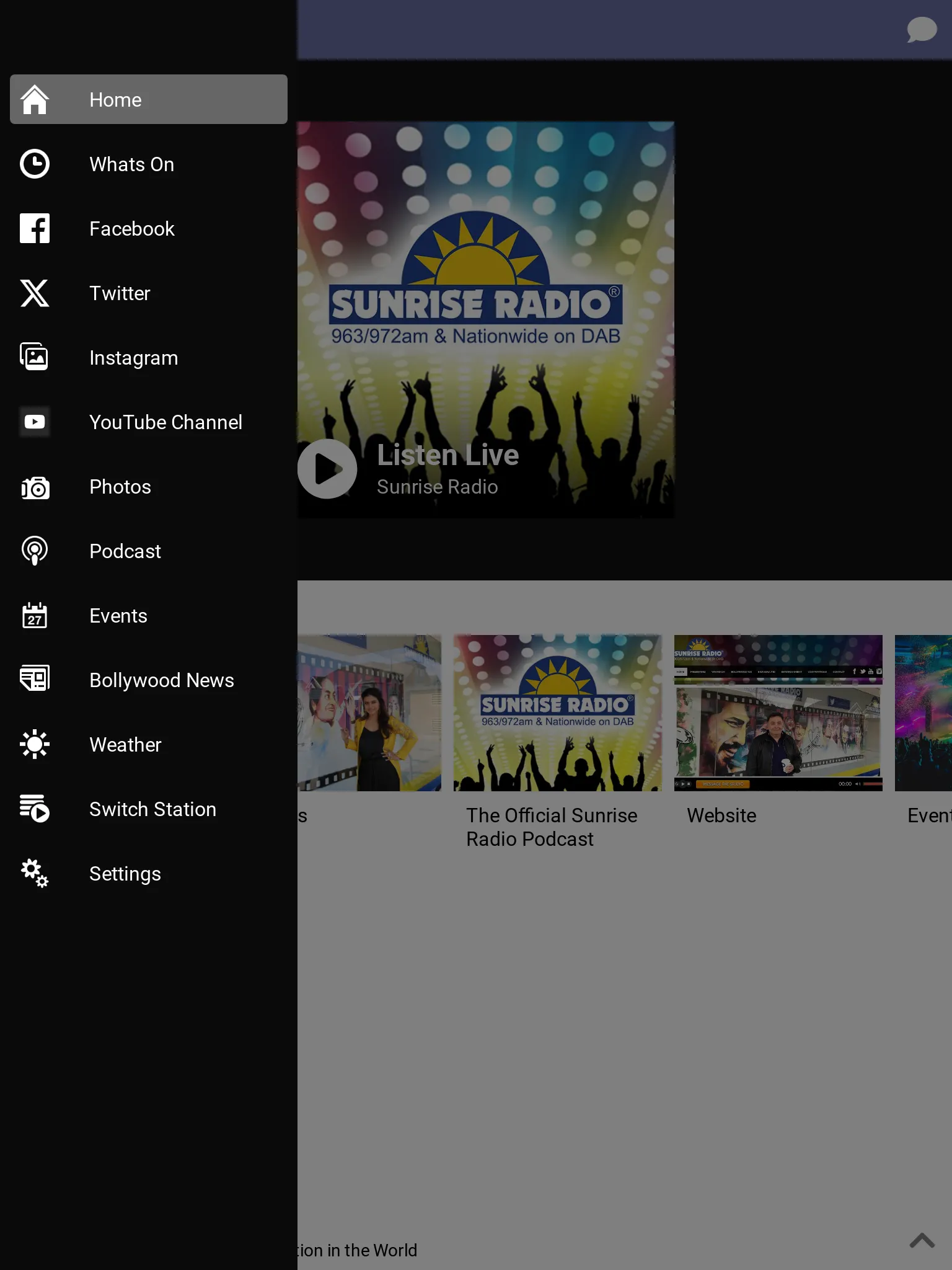
Task: Select Photos in the side menu
Action: click(x=149, y=487)
